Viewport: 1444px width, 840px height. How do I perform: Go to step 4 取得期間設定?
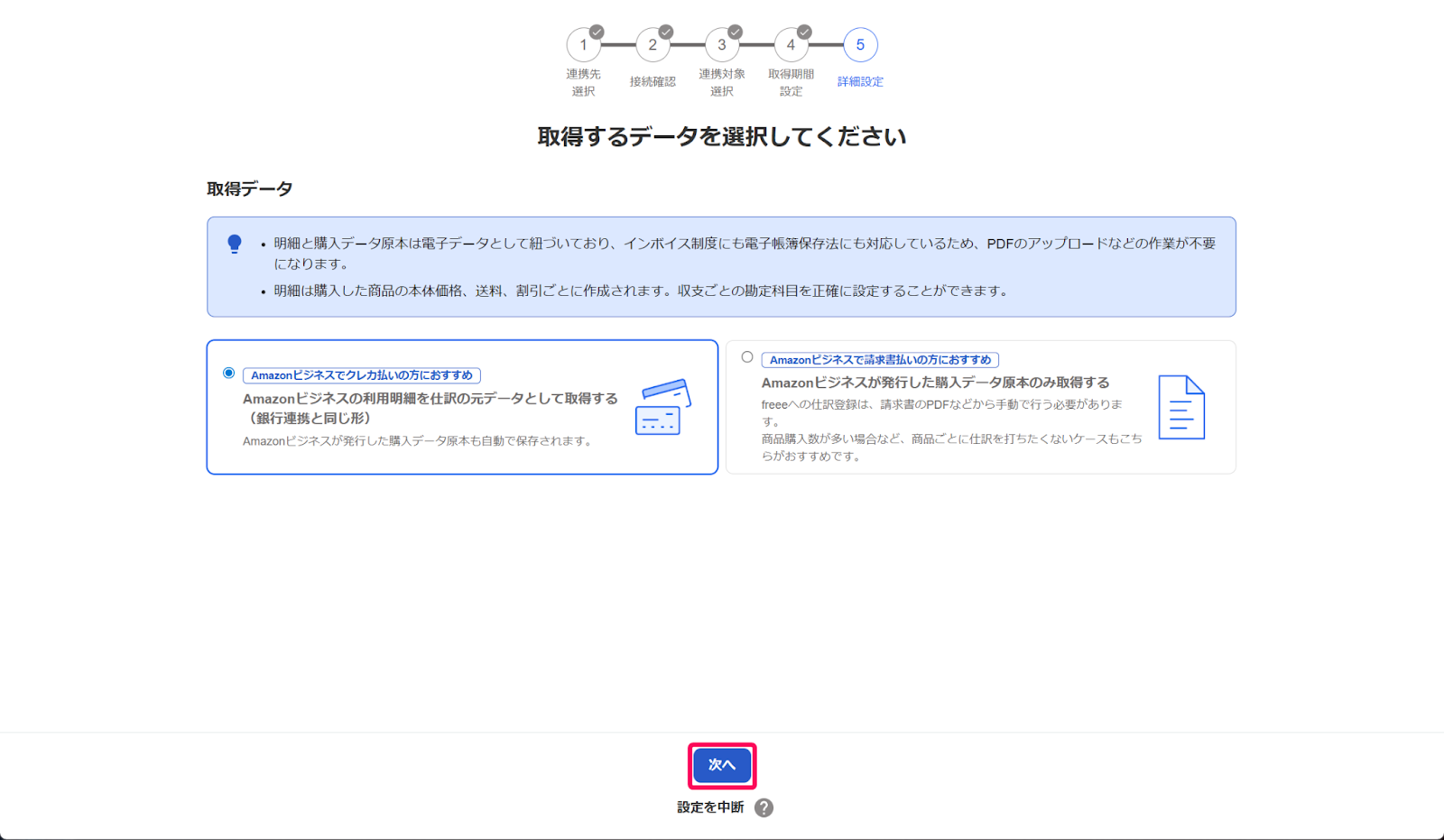tap(791, 45)
